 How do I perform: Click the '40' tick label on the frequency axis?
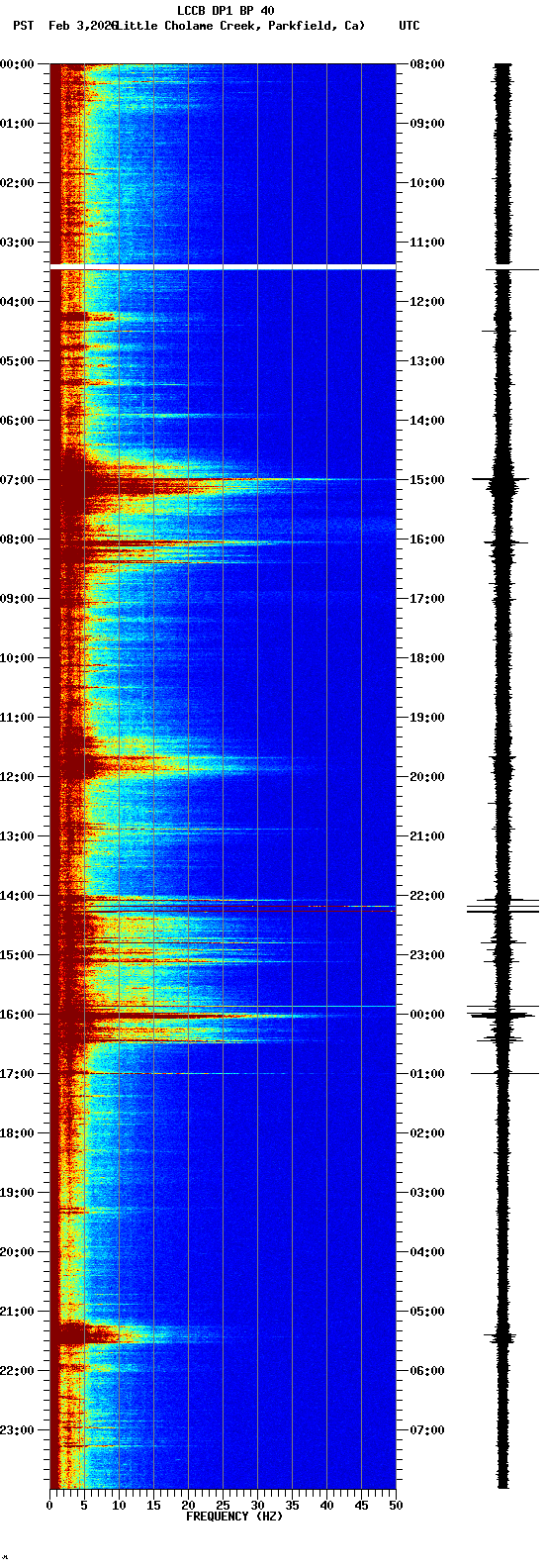pos(326,1506)
